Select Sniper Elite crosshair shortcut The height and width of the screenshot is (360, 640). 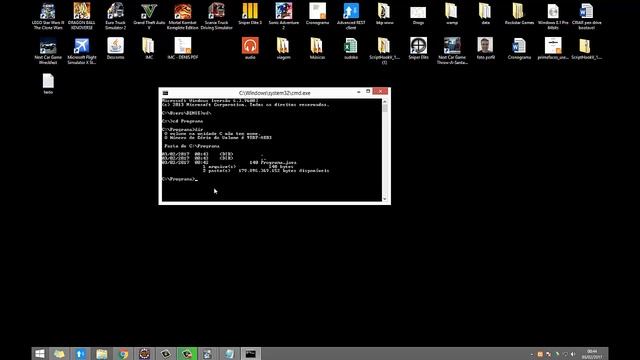[x=418, y=49]
